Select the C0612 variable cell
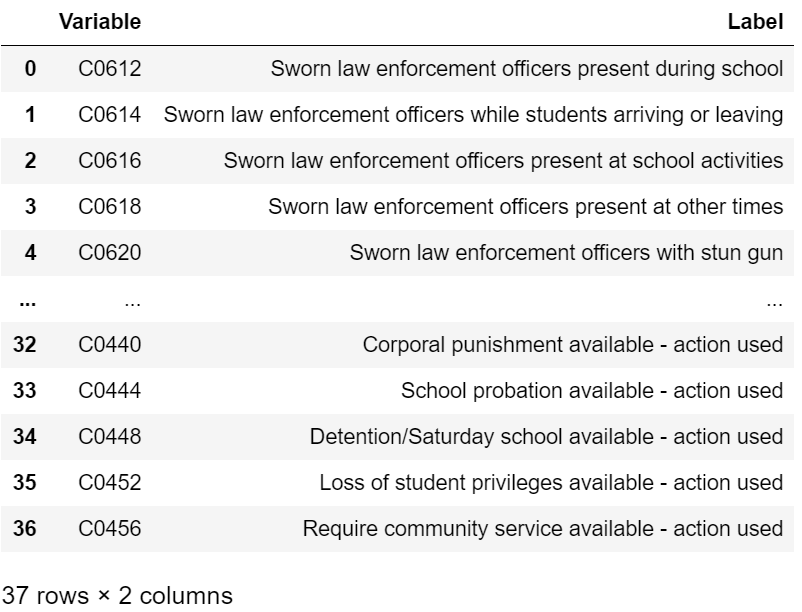The width and height of the screenshot is (802, 612). pos(110,68)
